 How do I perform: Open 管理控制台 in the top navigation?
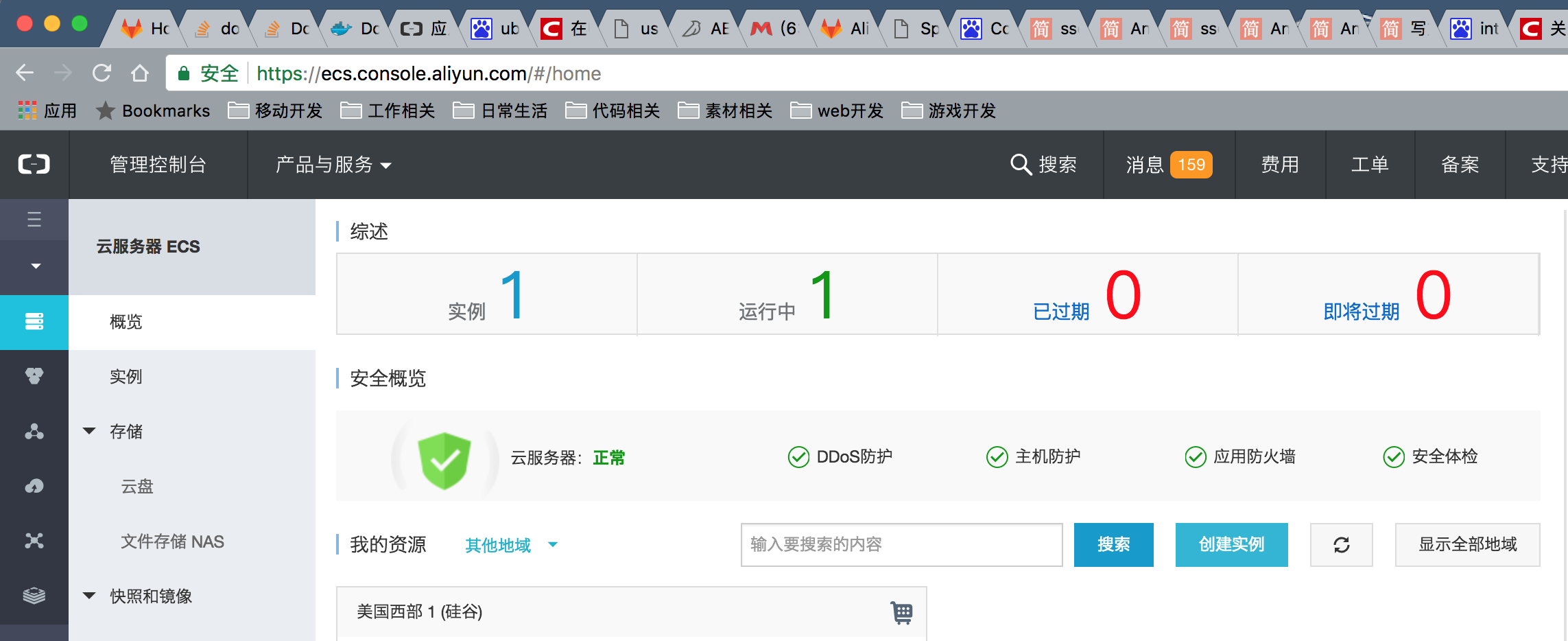(158, 165)
